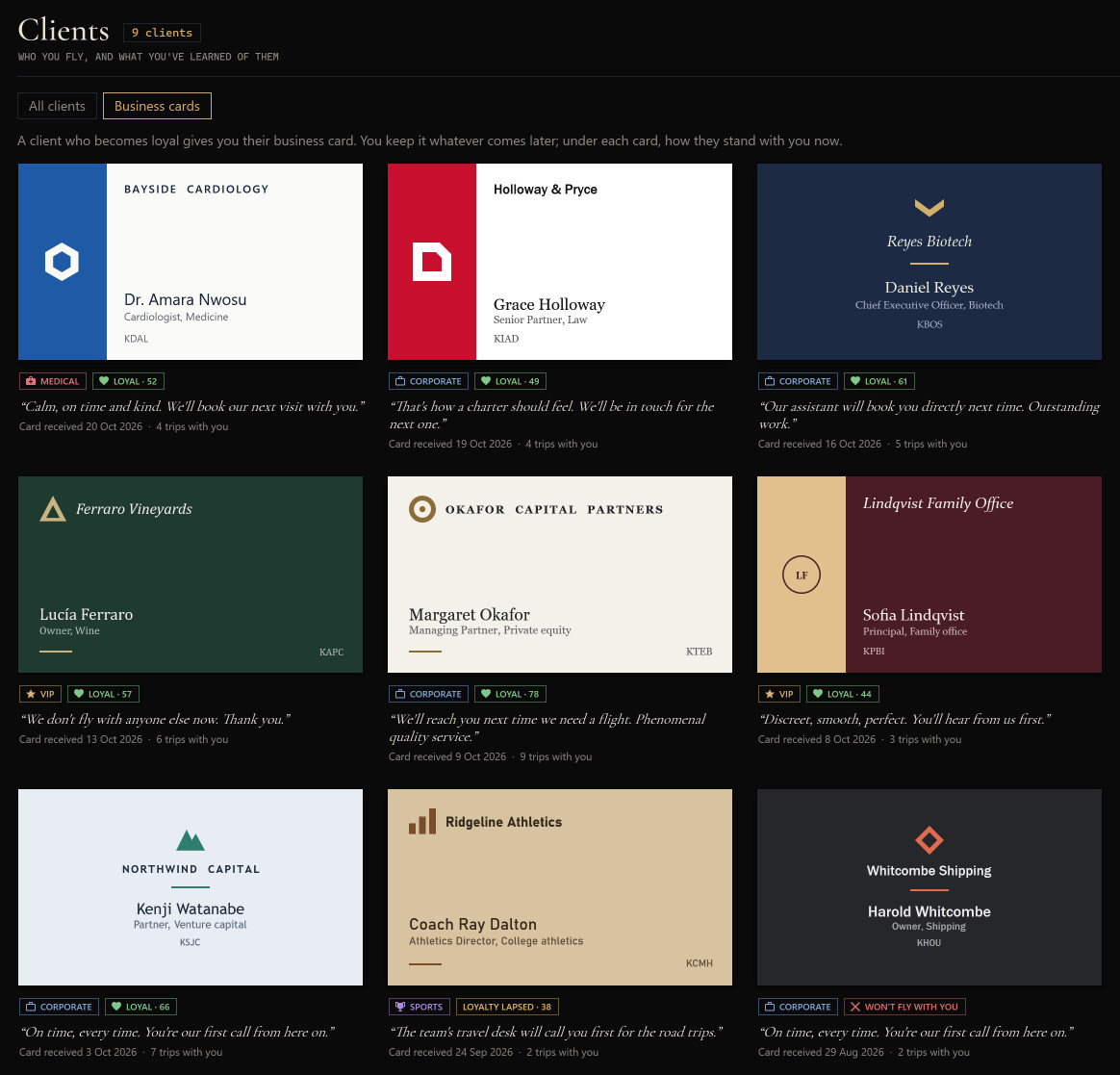Click the MEDICAL tag under Amara Nwosu
The height and width of the screenshot is (1075, 1120).
(x=53, y=381)
